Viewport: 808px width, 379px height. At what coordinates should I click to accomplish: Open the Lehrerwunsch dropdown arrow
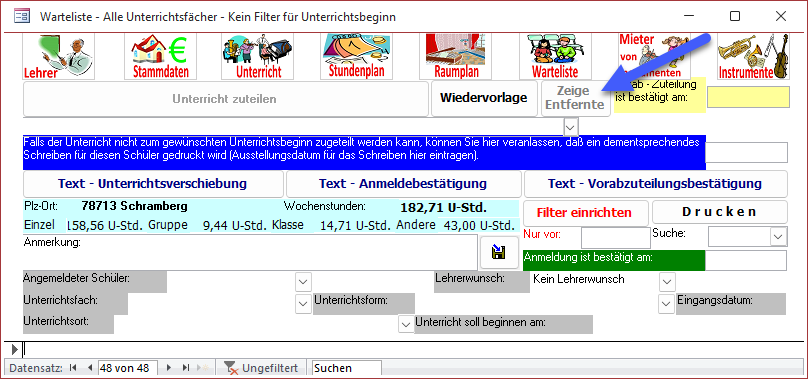pyautogui.click(x=667, y=282)
